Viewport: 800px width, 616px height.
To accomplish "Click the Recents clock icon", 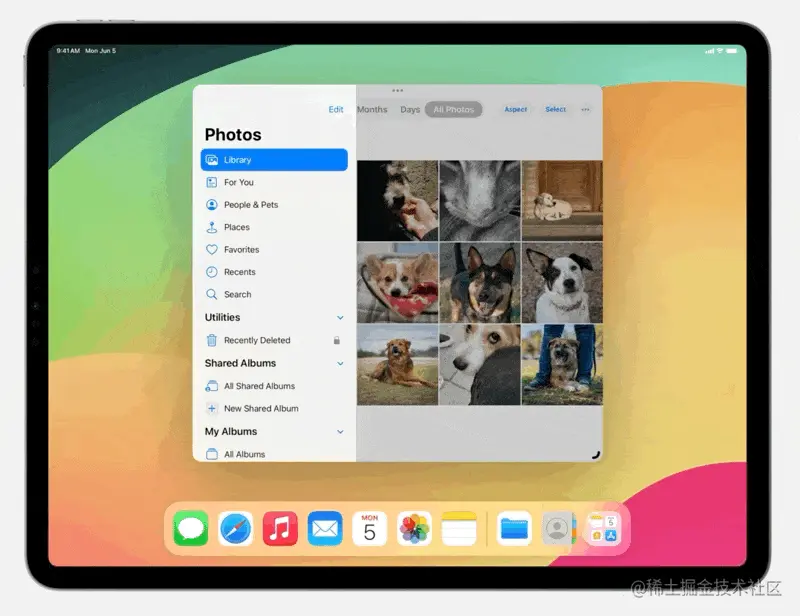I will tap(211, 272).
